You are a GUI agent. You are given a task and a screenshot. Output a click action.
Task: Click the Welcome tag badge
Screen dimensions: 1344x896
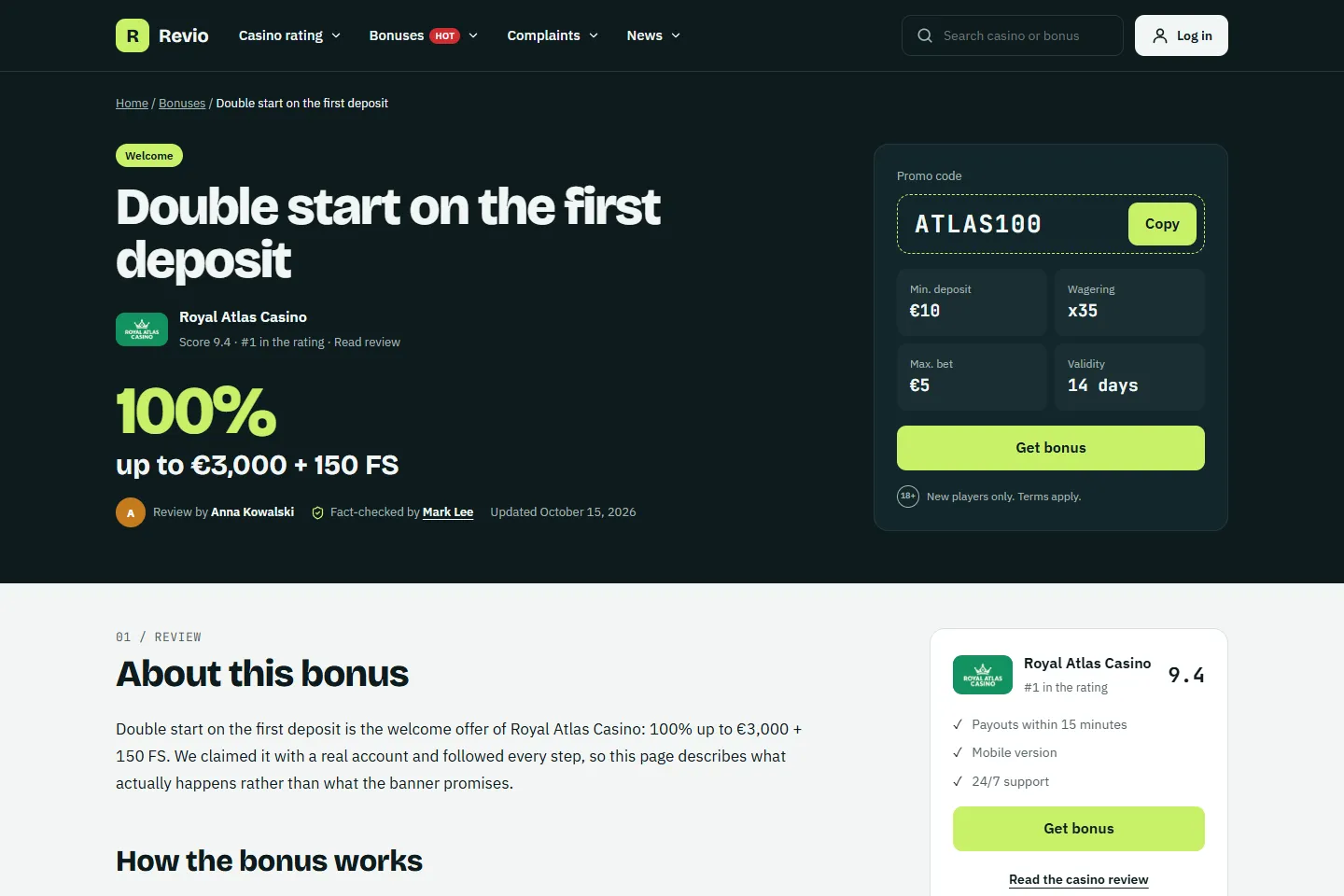click(x=149, y=156)
